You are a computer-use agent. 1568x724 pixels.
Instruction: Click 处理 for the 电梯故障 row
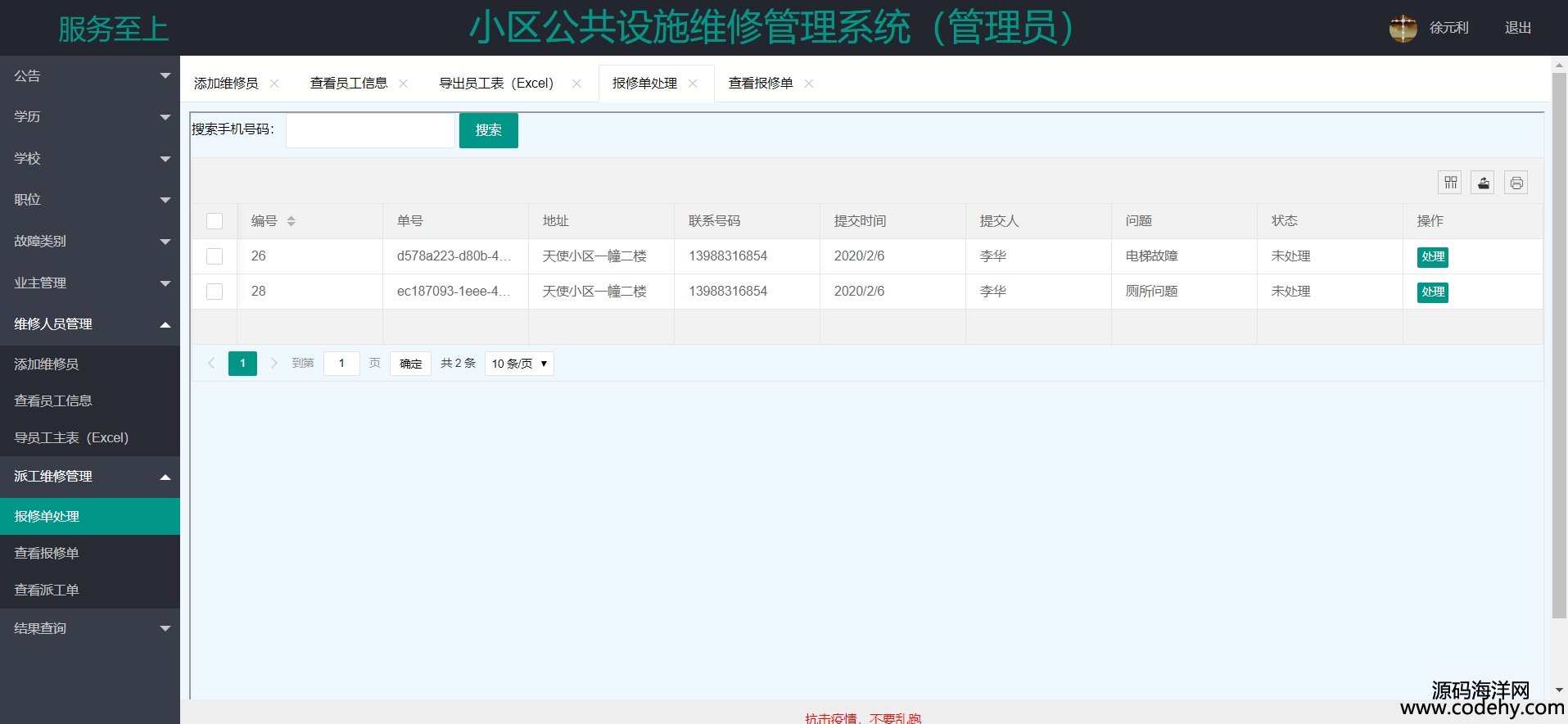pos(1433,257)
